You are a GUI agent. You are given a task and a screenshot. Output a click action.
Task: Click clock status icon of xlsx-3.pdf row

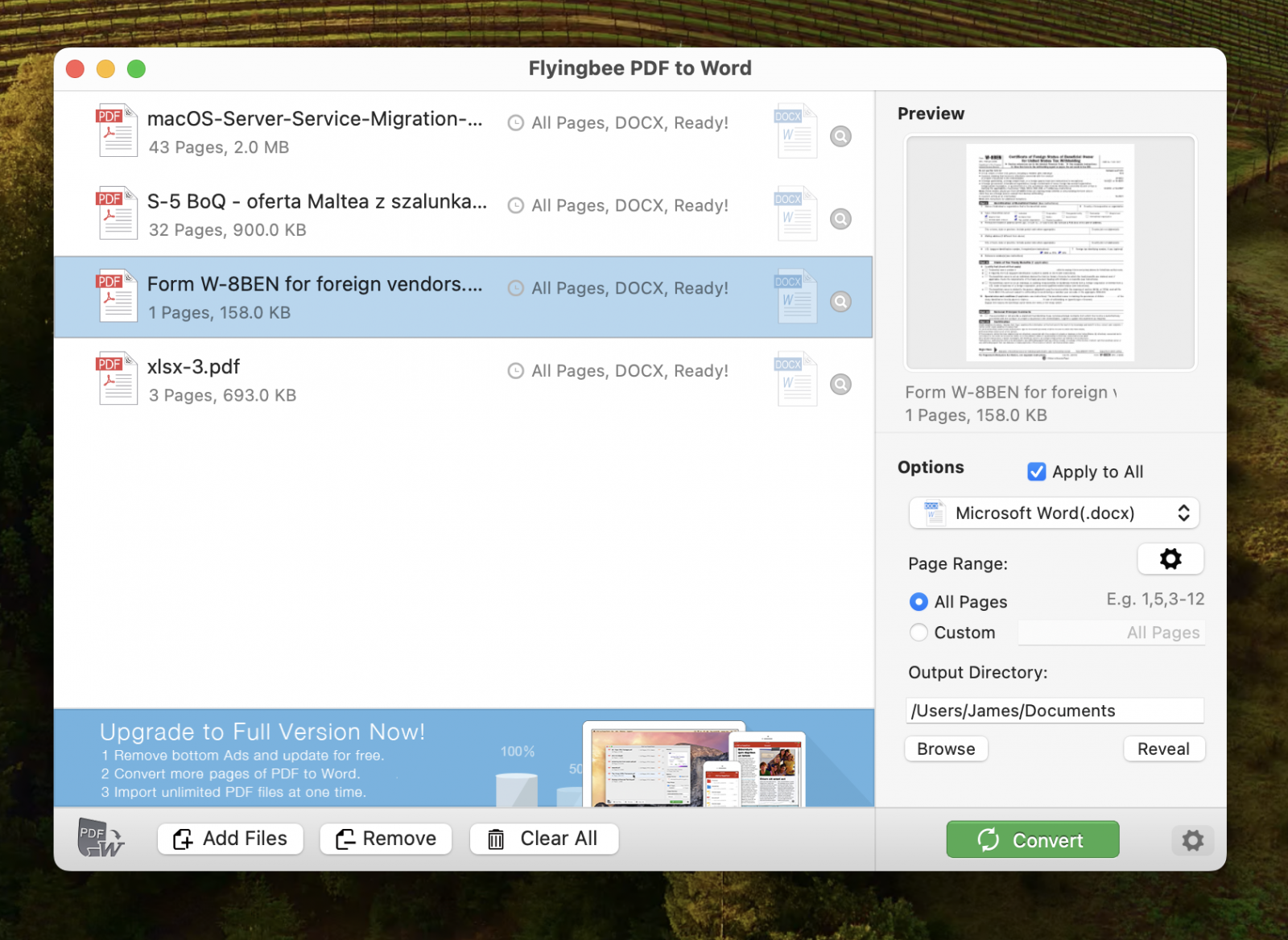point(516,371)
